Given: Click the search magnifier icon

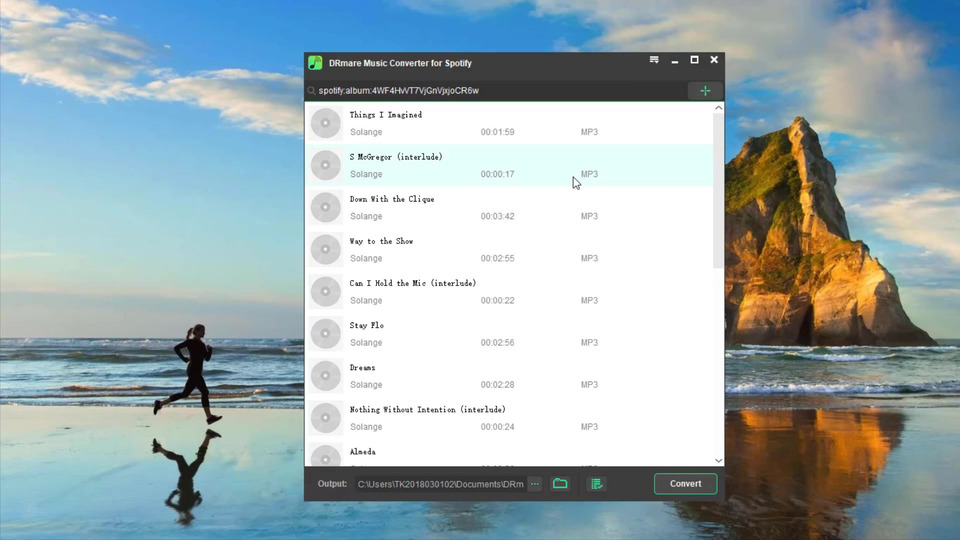Looking at the screenshot, I should click(x=311, y=91).
